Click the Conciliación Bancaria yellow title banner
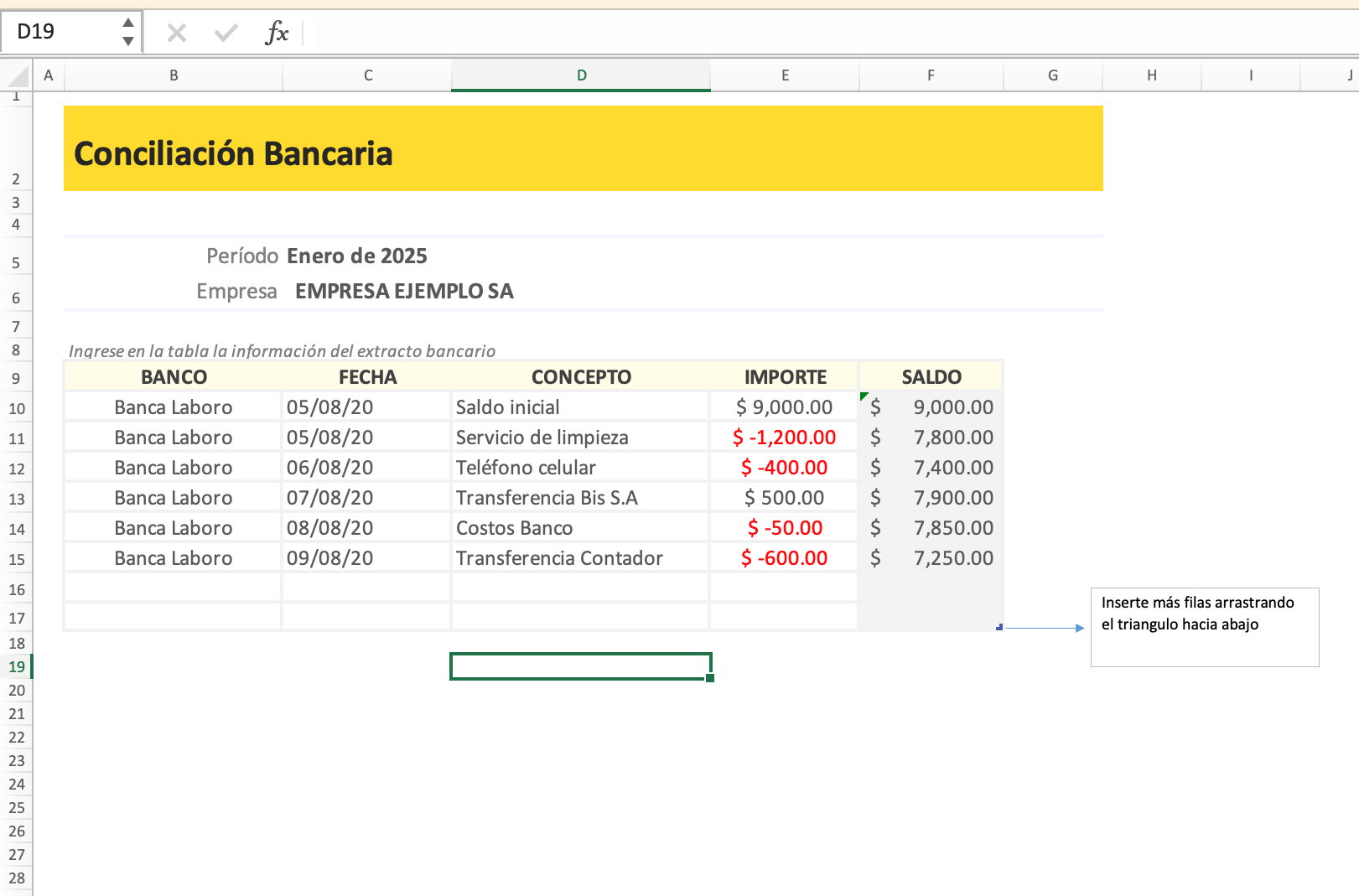Image resolution: width=1359 pixels, height=896 pixels. (583, 149)
